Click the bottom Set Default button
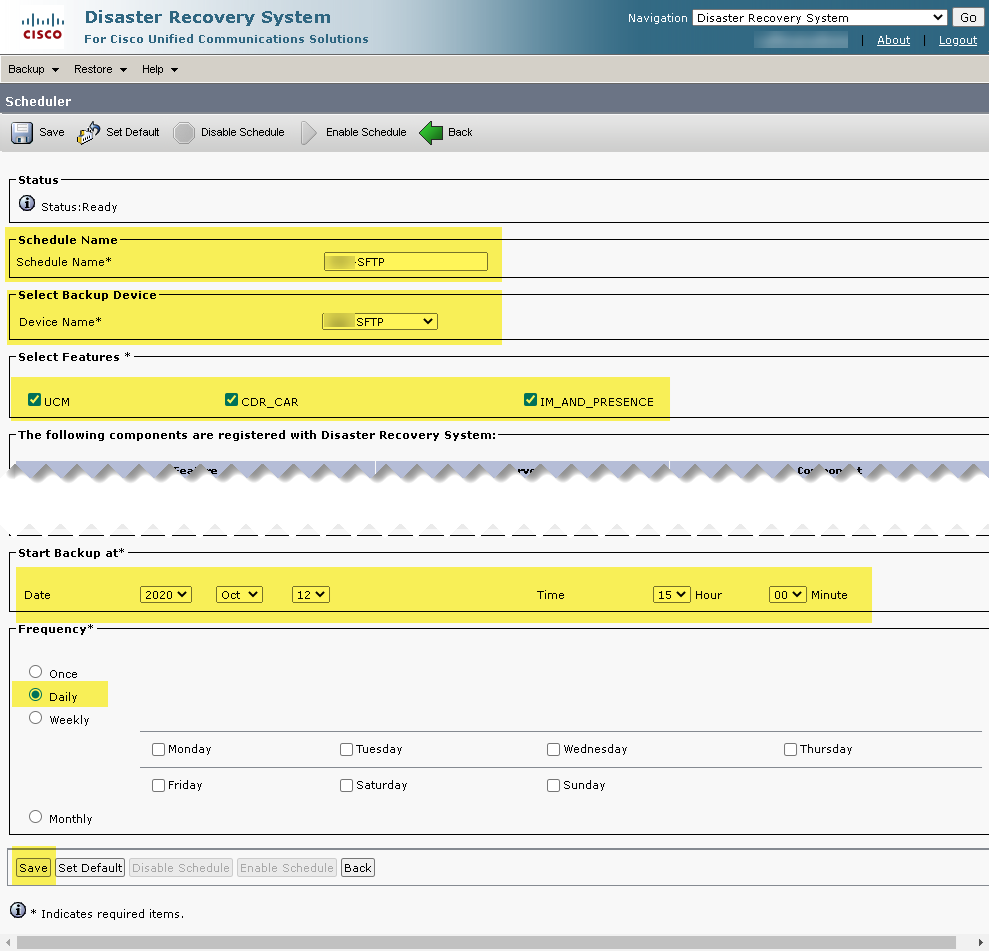Viewport: 989px width, 951px height. [x=90, y=868]
